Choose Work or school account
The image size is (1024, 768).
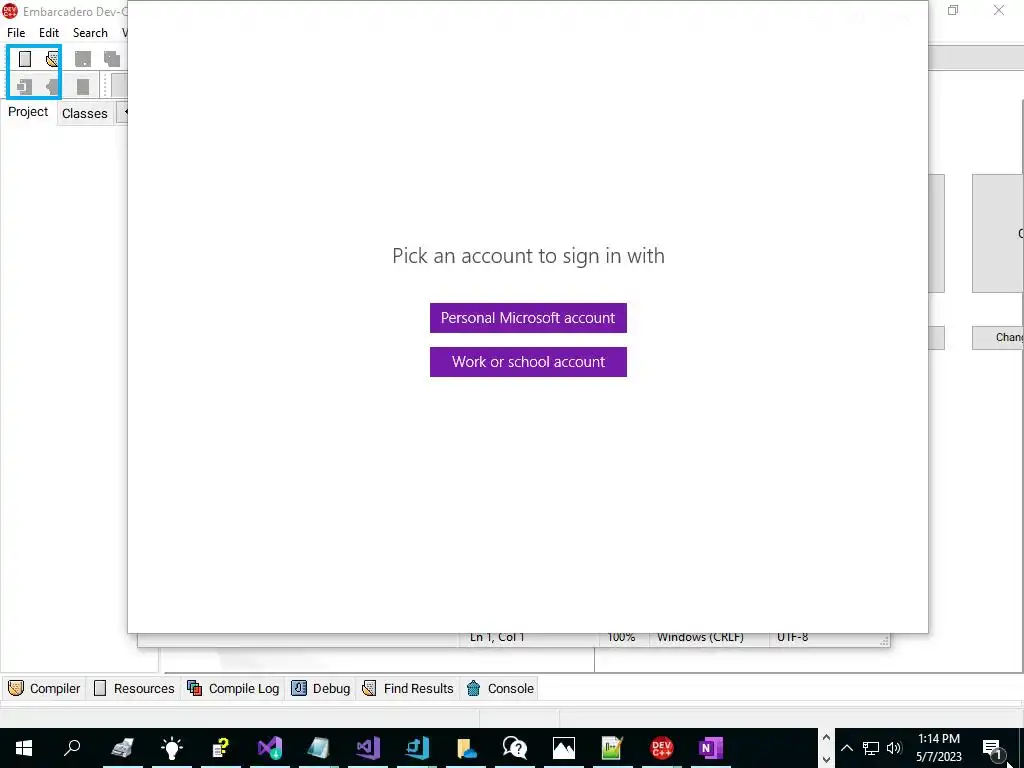(x=528, y=362)
